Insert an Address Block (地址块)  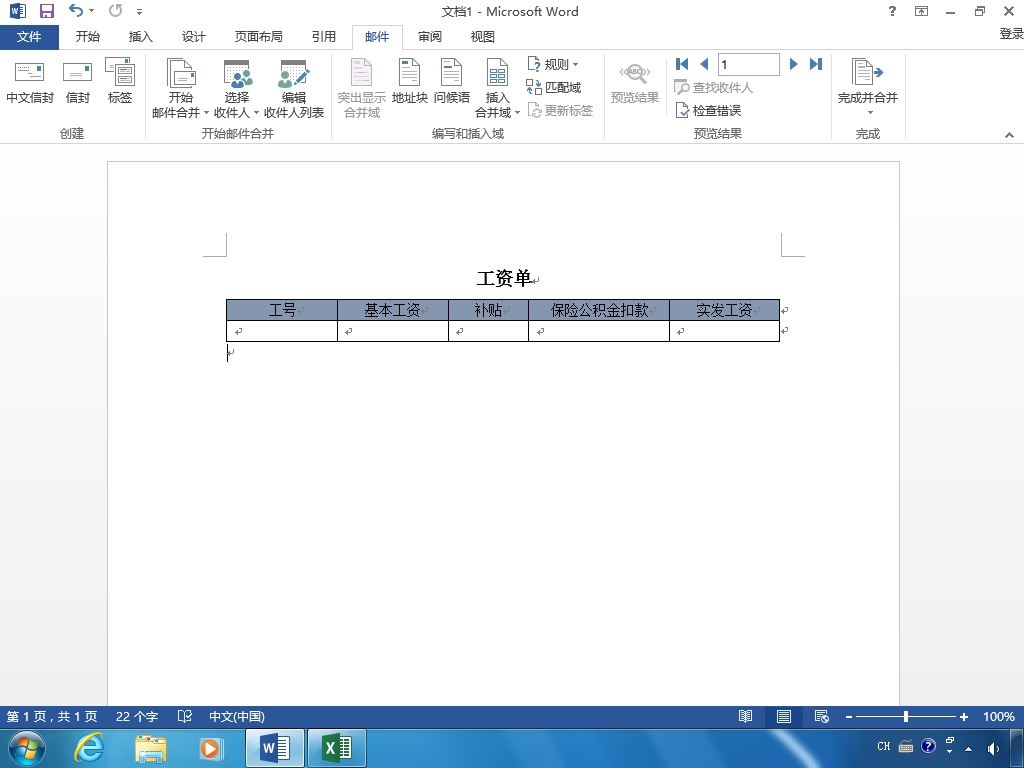pyautogui.click(x=409, y=82)
